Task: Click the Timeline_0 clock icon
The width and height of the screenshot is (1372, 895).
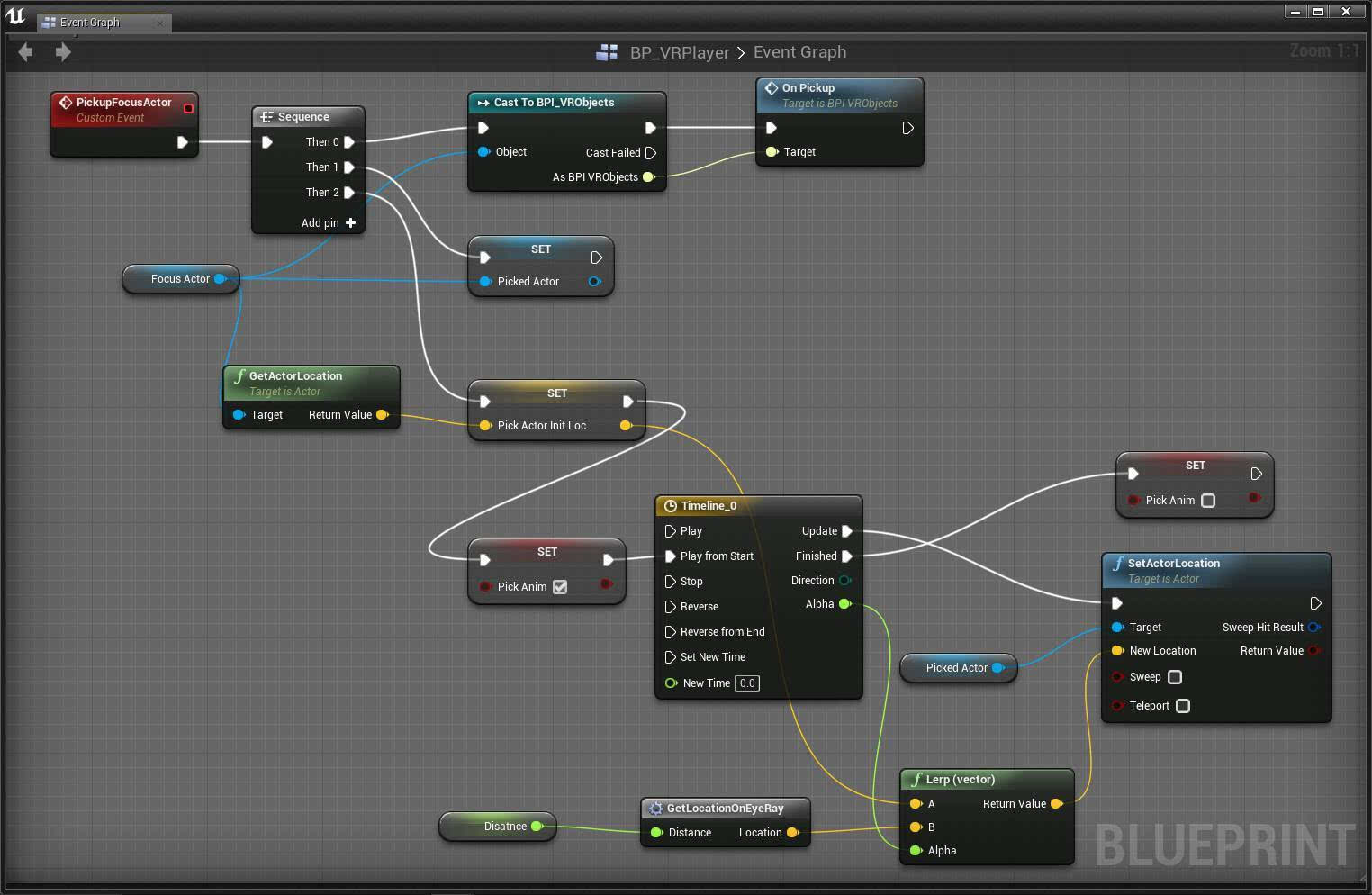Action: (x=670, y=506)
